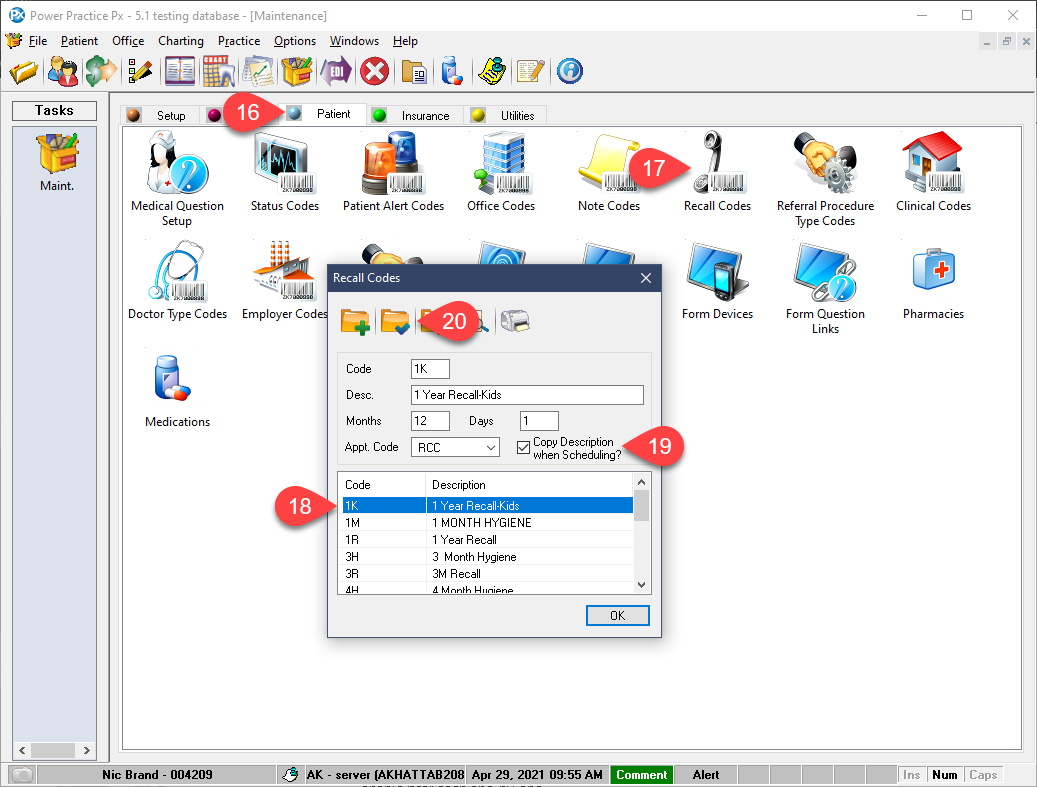Click the Alert status bar entry
Viewport: 1037px width, 787px height.
[x=706, y=774]
